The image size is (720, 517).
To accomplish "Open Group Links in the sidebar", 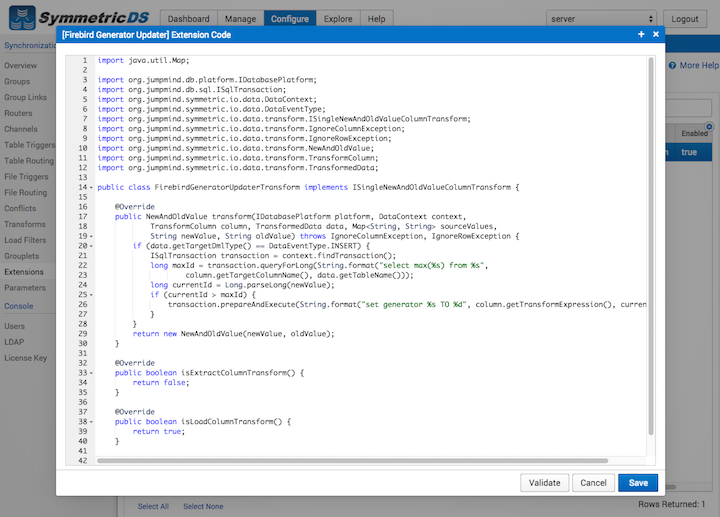I will tap(25, 97).
